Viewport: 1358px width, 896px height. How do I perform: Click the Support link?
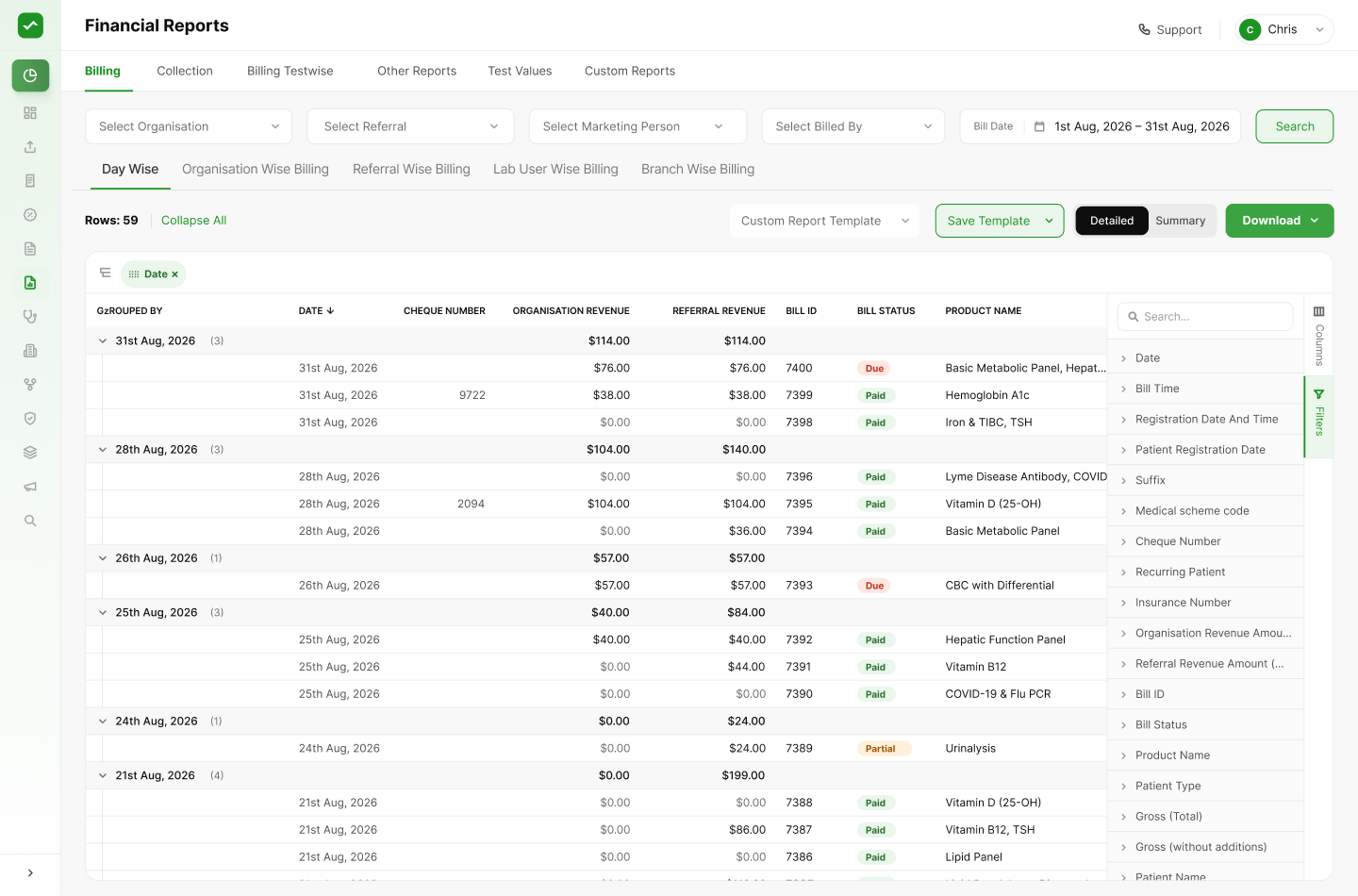coord(1170,29)
